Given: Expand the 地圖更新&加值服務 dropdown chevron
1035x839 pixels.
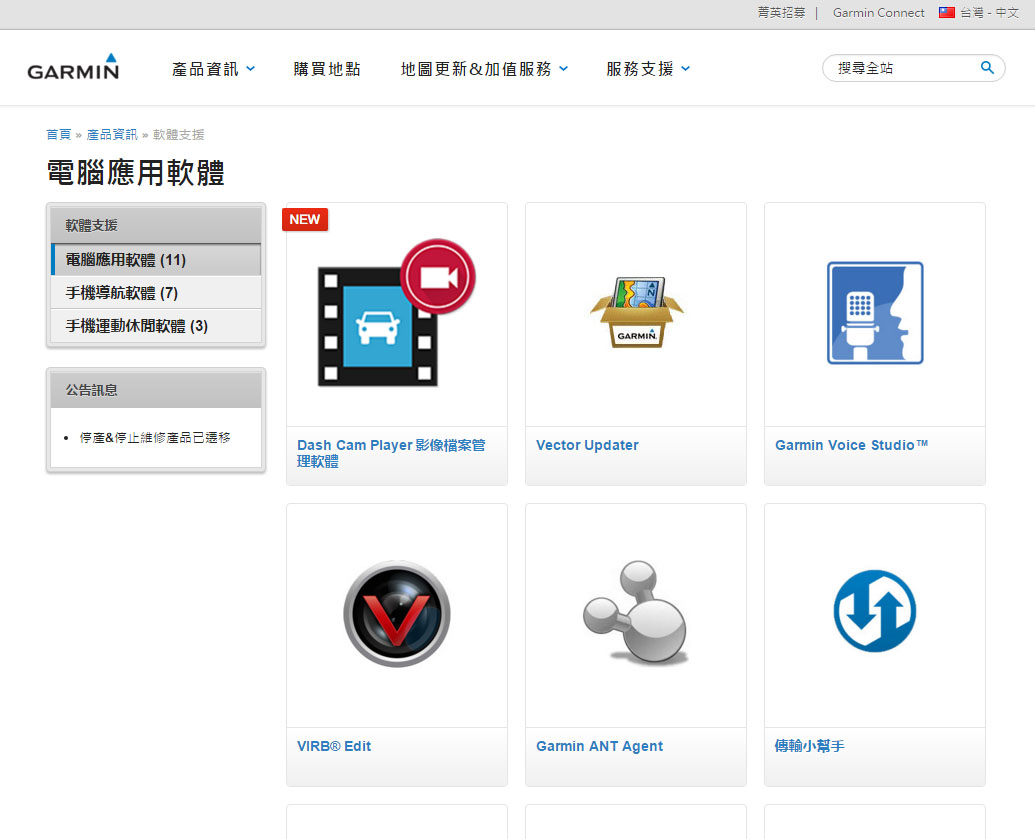Looking at the screenshot, I should click(564, 68).
